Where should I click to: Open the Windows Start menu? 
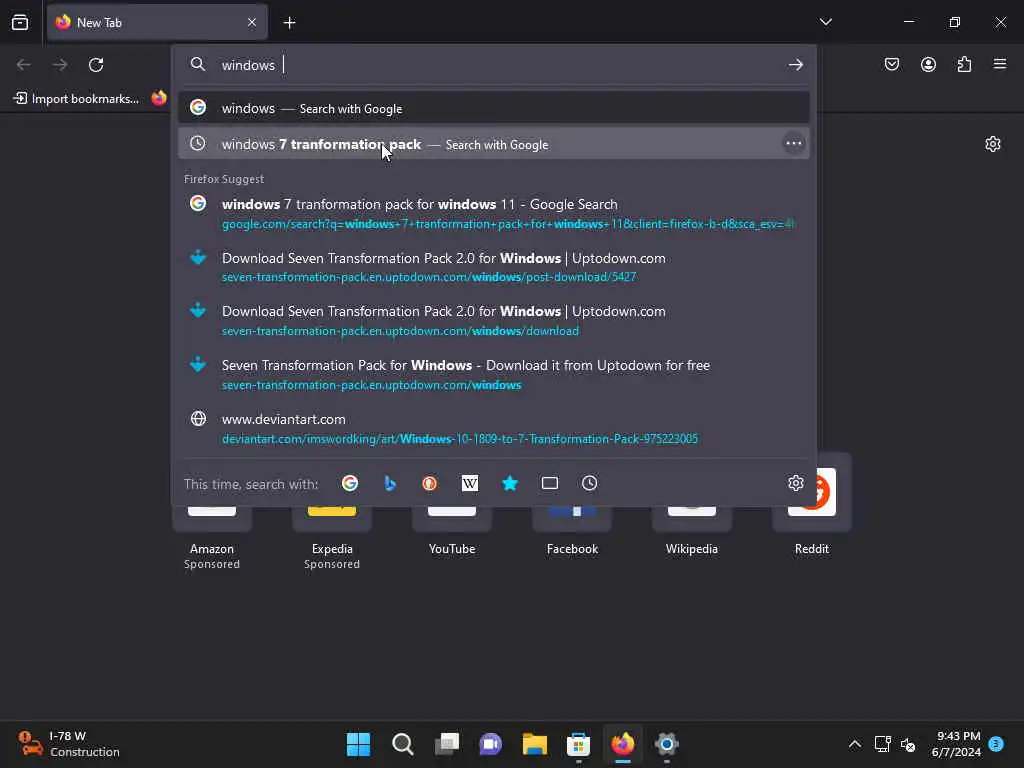click(x=359, y=744)
